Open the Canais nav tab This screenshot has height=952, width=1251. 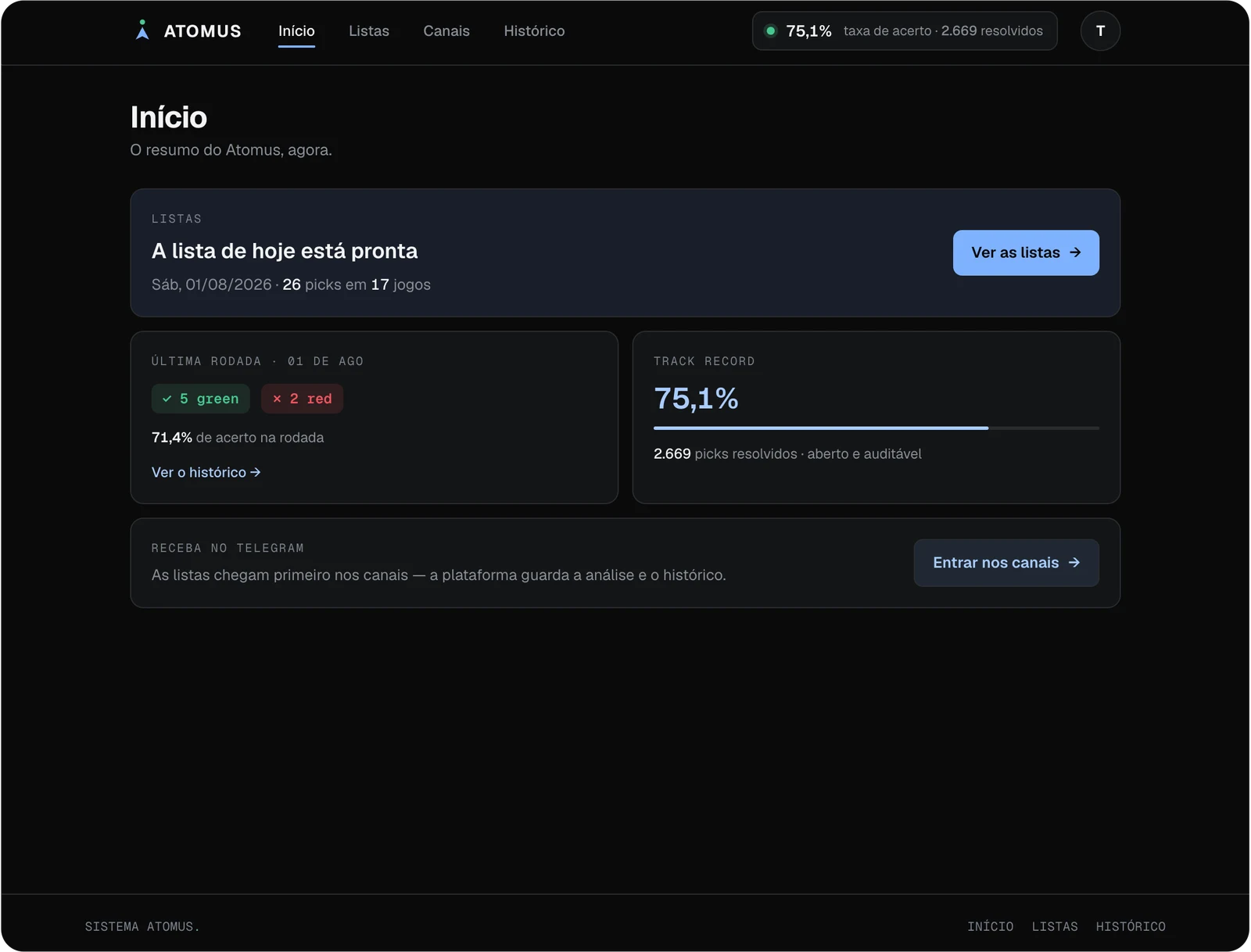click(446, 31)
